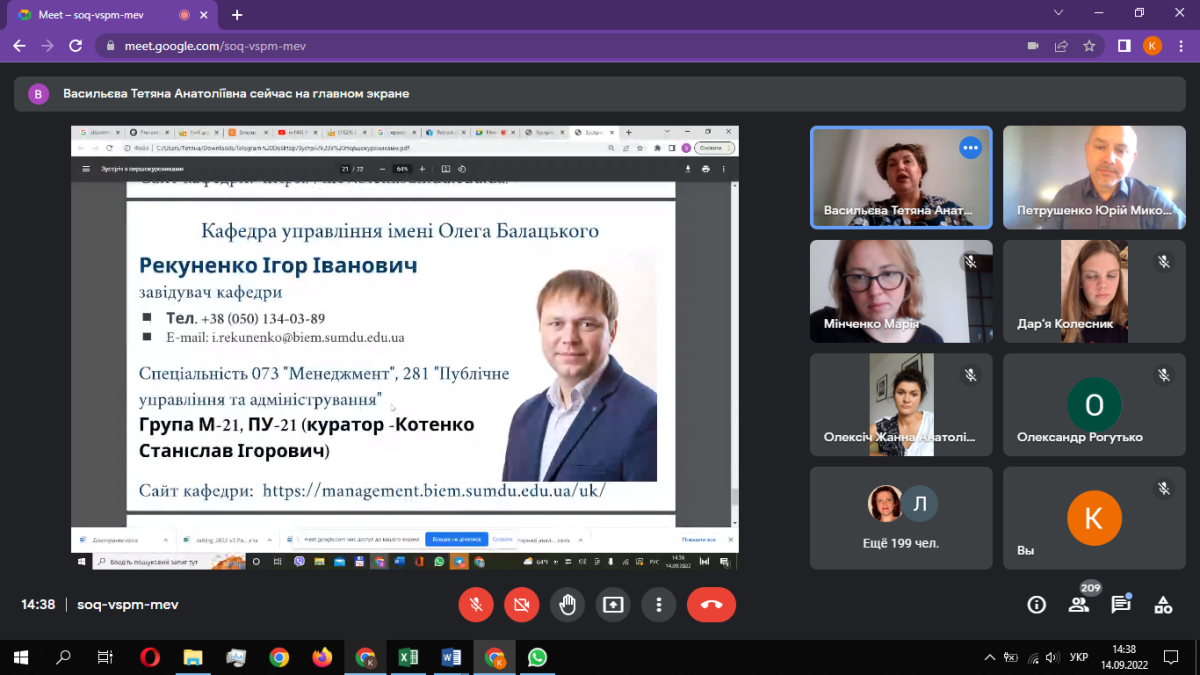Open the activities panel
The width and height of the screenshot is (1200, 675).
point(1163,605)
